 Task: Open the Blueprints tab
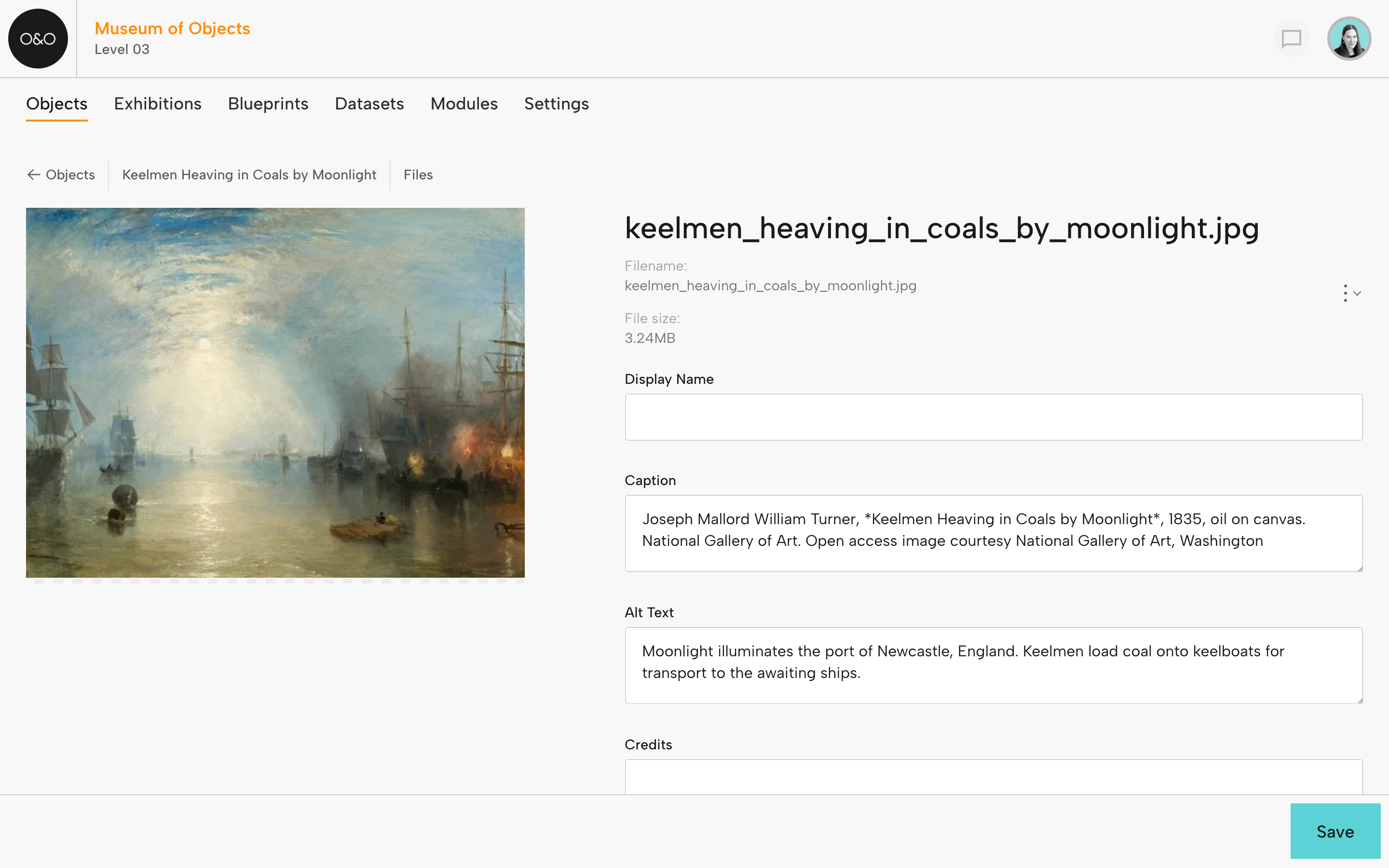click(268, 104)
